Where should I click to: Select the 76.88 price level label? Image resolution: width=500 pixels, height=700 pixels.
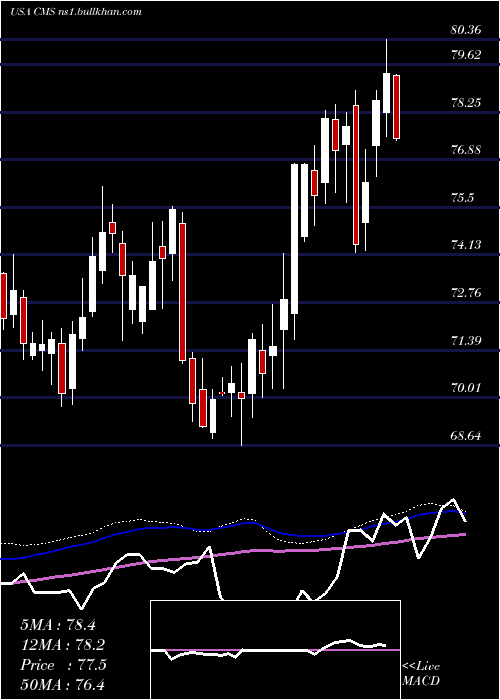[466, 150]
